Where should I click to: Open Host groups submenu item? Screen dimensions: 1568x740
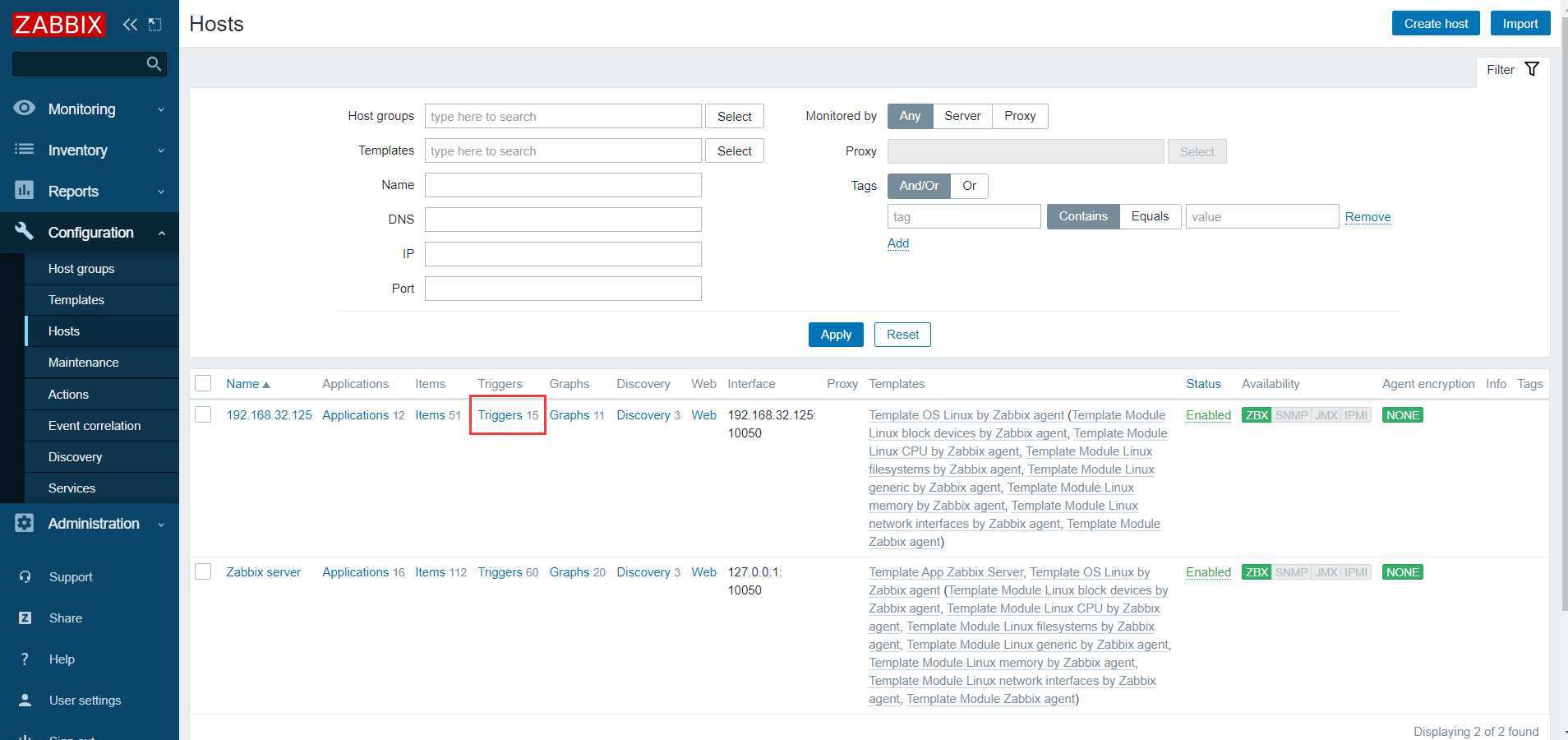(x=102, y=269)
